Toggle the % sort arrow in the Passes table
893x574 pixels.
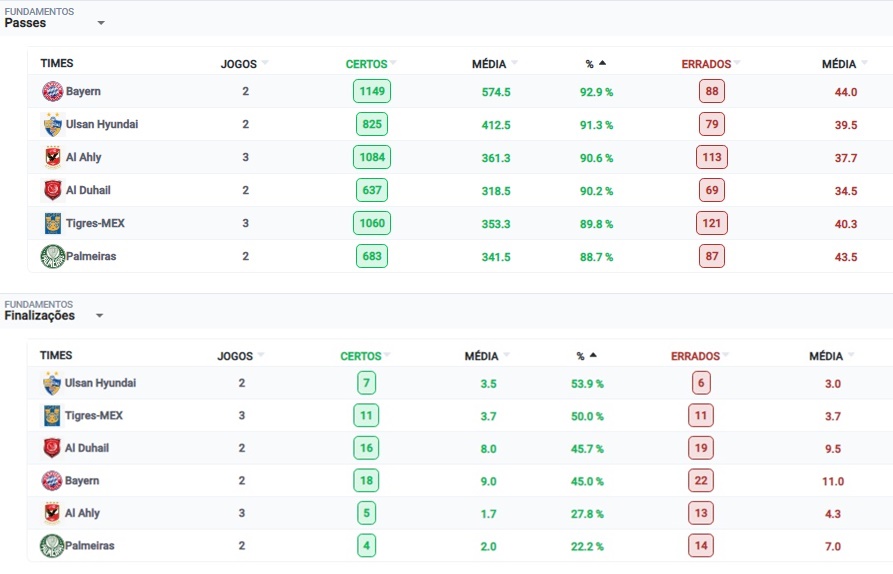coord(603,63)
